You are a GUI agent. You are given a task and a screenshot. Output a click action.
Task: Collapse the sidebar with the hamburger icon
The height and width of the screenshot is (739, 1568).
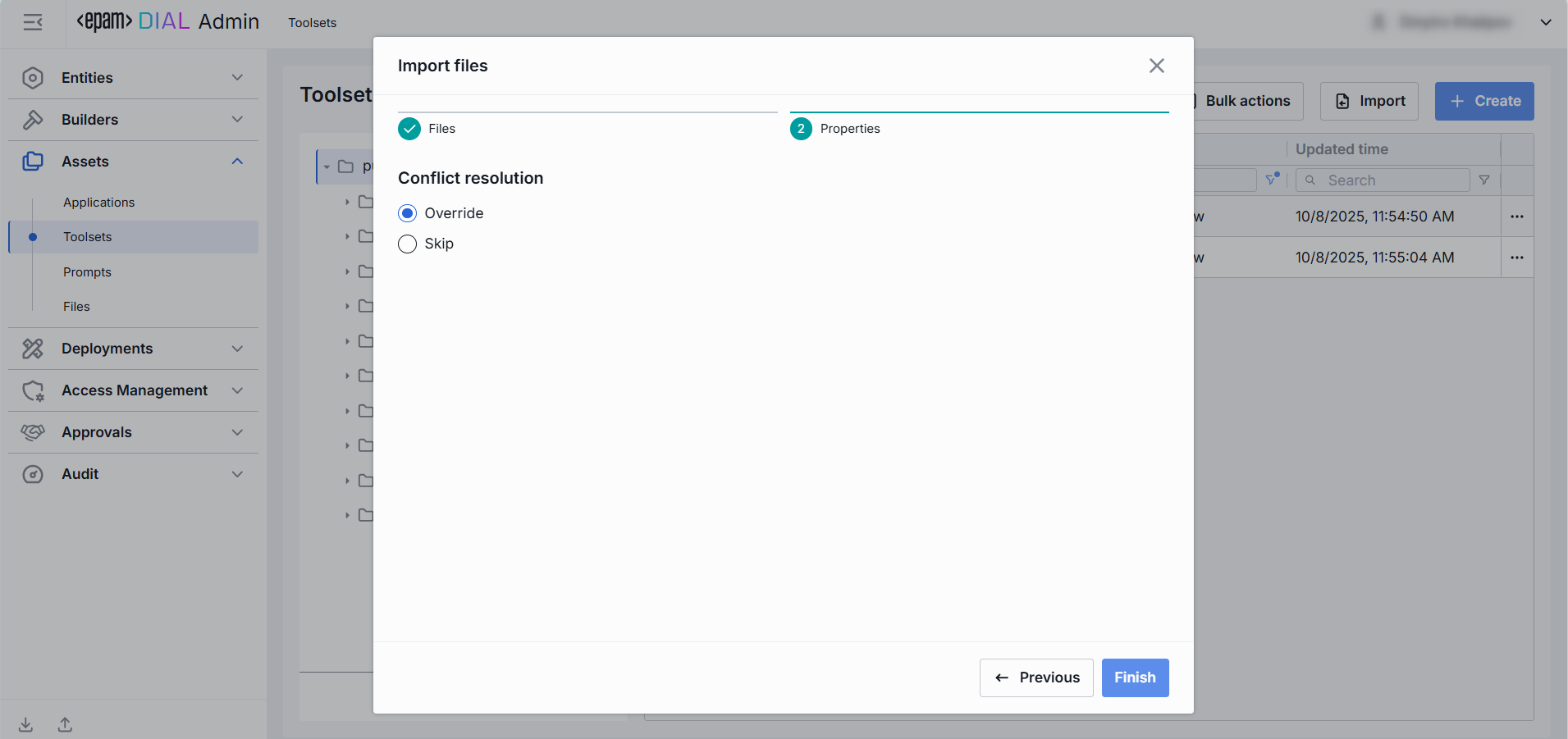click(33, 22)
